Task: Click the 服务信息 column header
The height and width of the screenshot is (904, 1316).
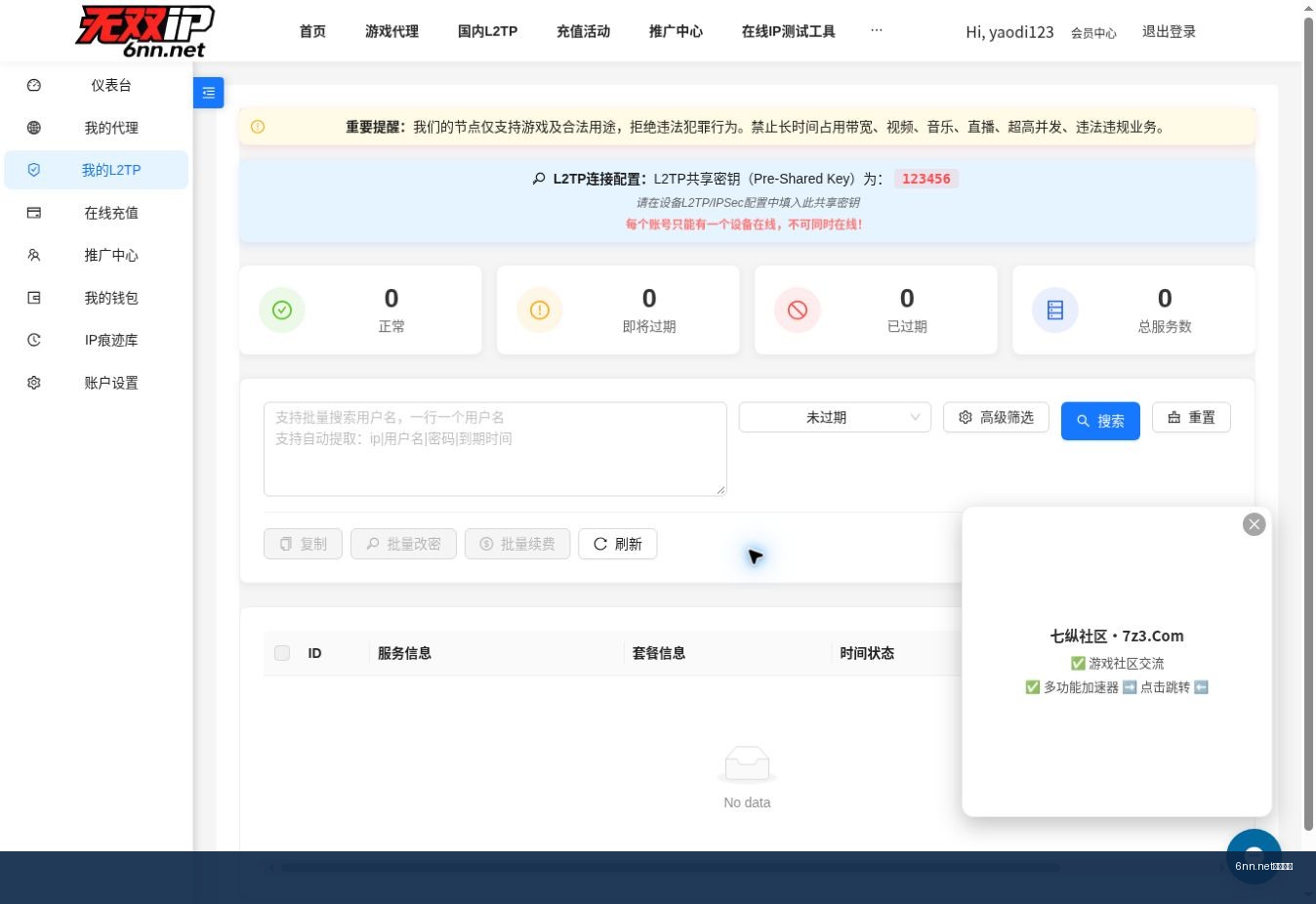Action: (x=404, y=653)
